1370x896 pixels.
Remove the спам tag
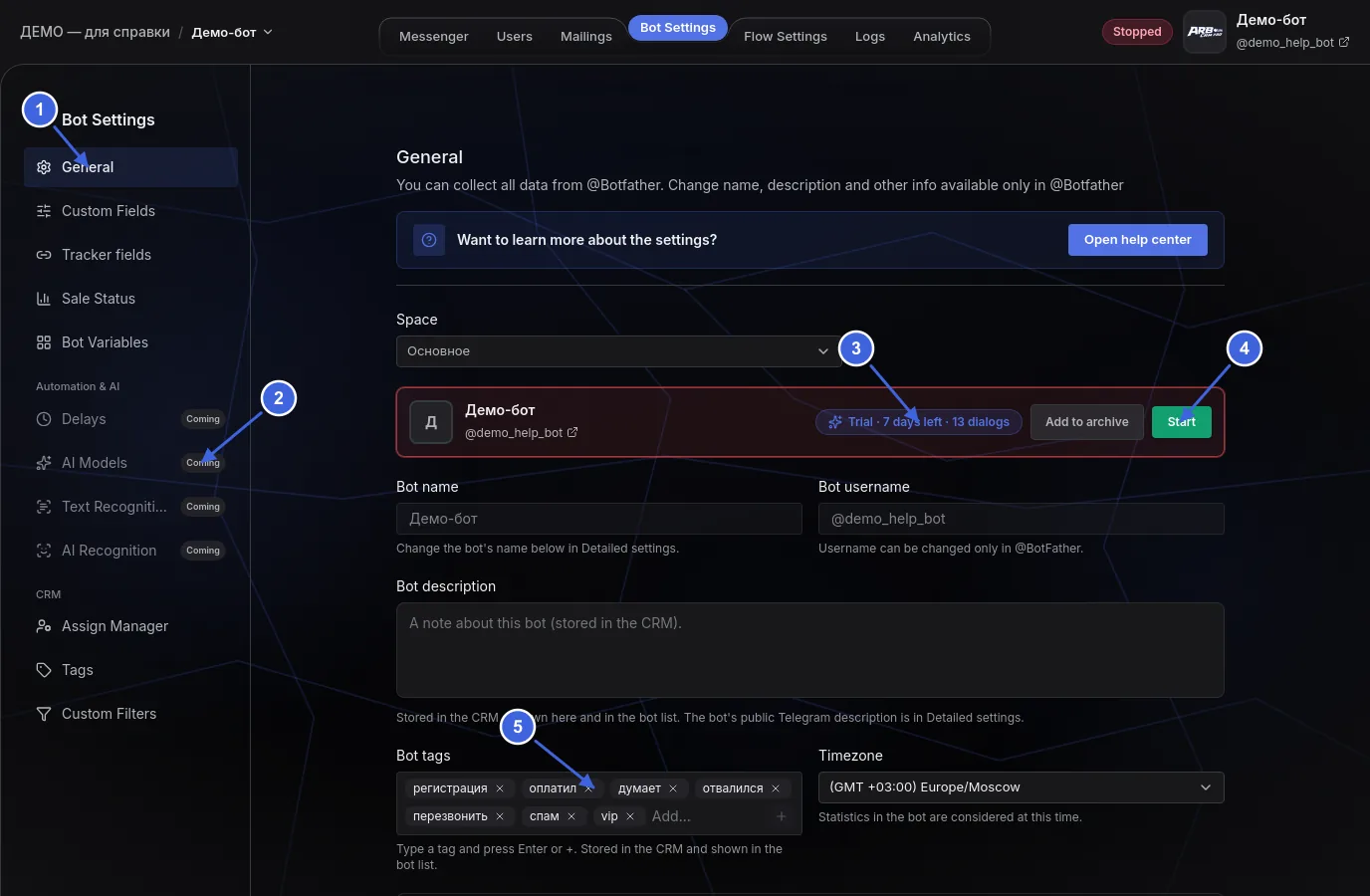[571, 816]
